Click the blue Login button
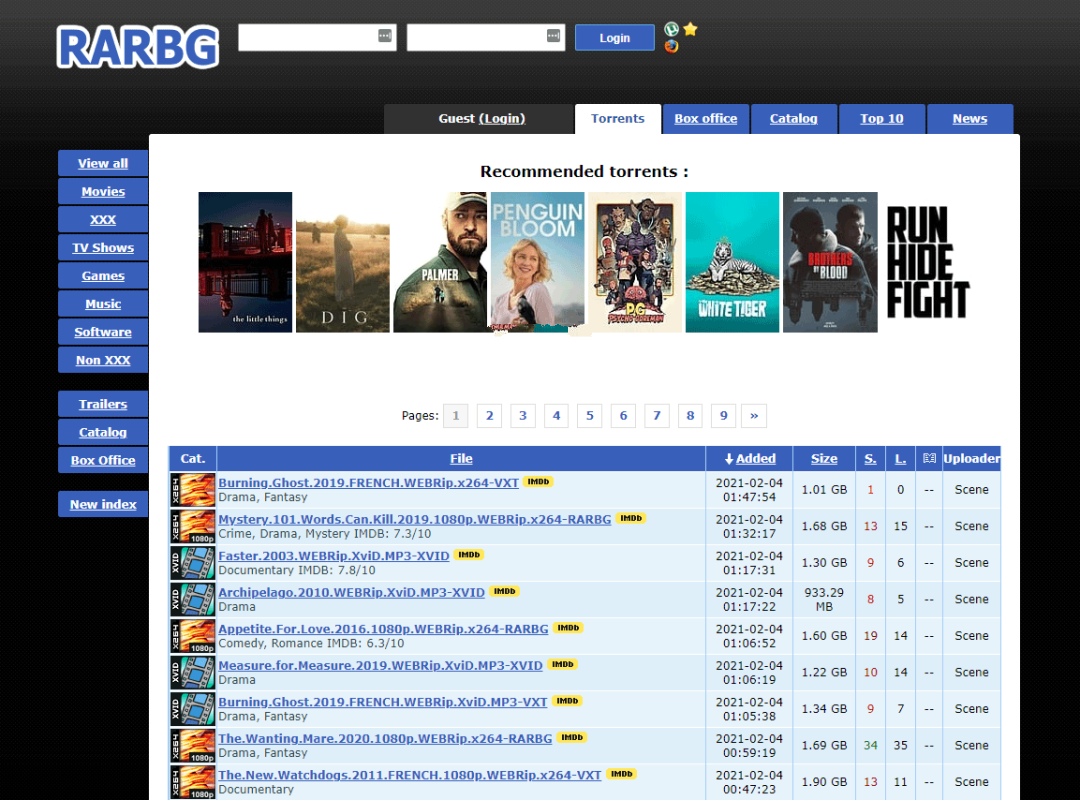Image resolution: width=1080 pixels, height=800 pixels. tap(614, 38)
